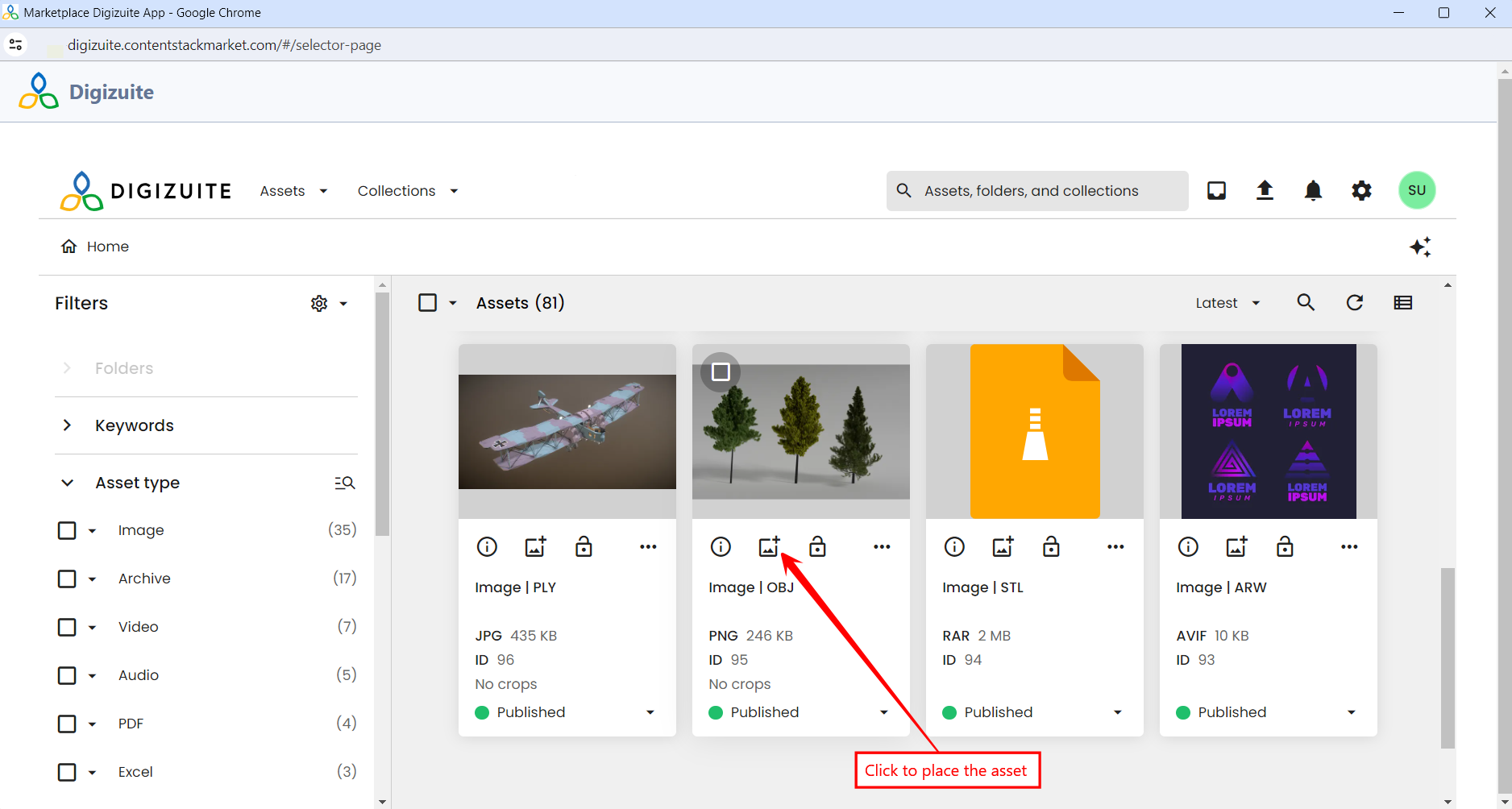Expand the Keywords filter section

[67, 425]
